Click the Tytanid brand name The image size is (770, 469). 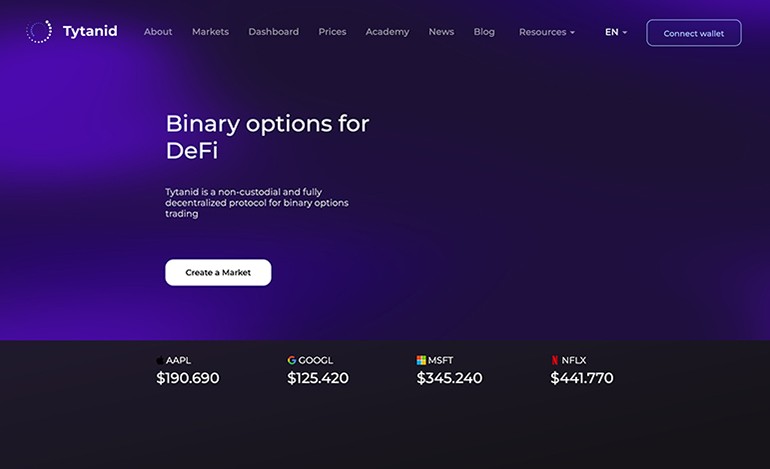tap(90, 31)
